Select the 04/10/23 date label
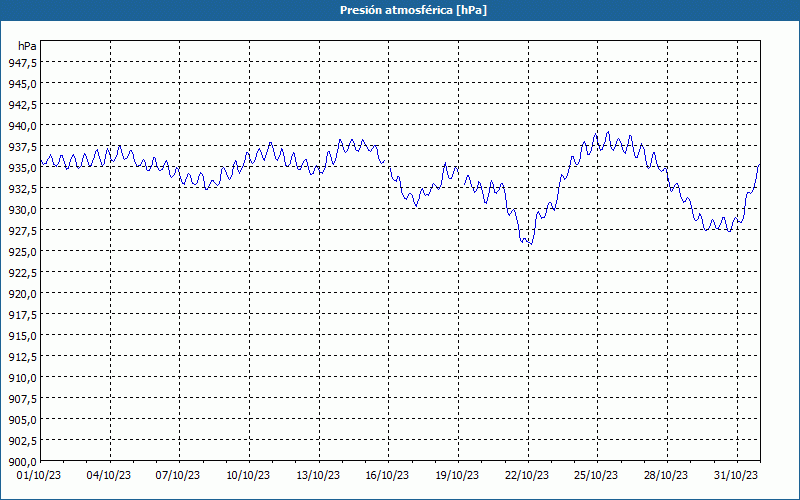The height and width of the screenshot is (500, 800). [x=109, y=476]
